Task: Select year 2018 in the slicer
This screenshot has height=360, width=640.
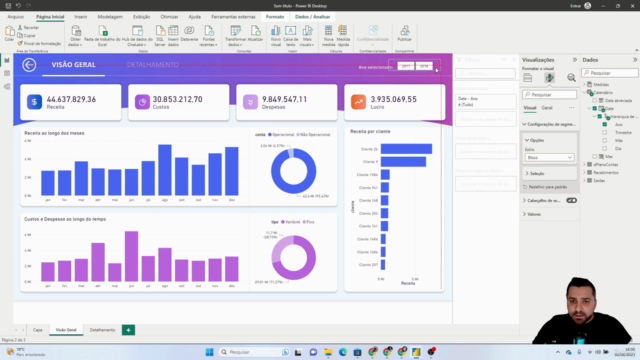Action: tap(424, 66)
